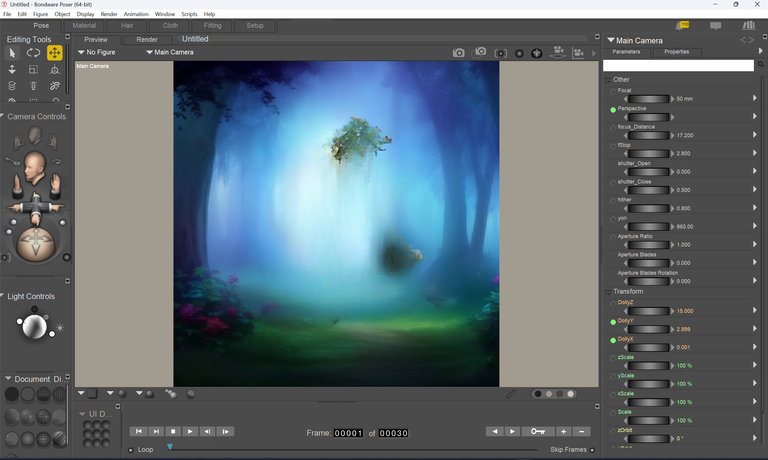Click the head select camera control
Viewport: 768px width, 460px height.
coord(35,135)
